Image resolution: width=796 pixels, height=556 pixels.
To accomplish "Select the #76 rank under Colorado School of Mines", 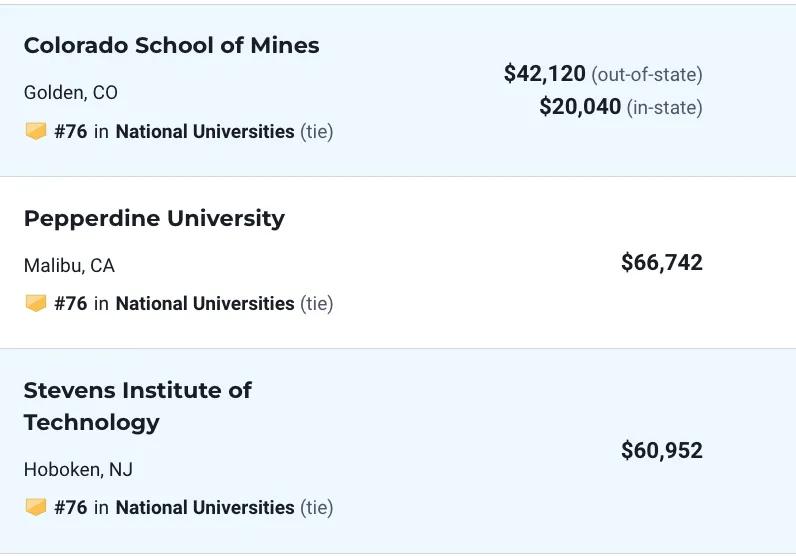I will click(x=71, y=132).
